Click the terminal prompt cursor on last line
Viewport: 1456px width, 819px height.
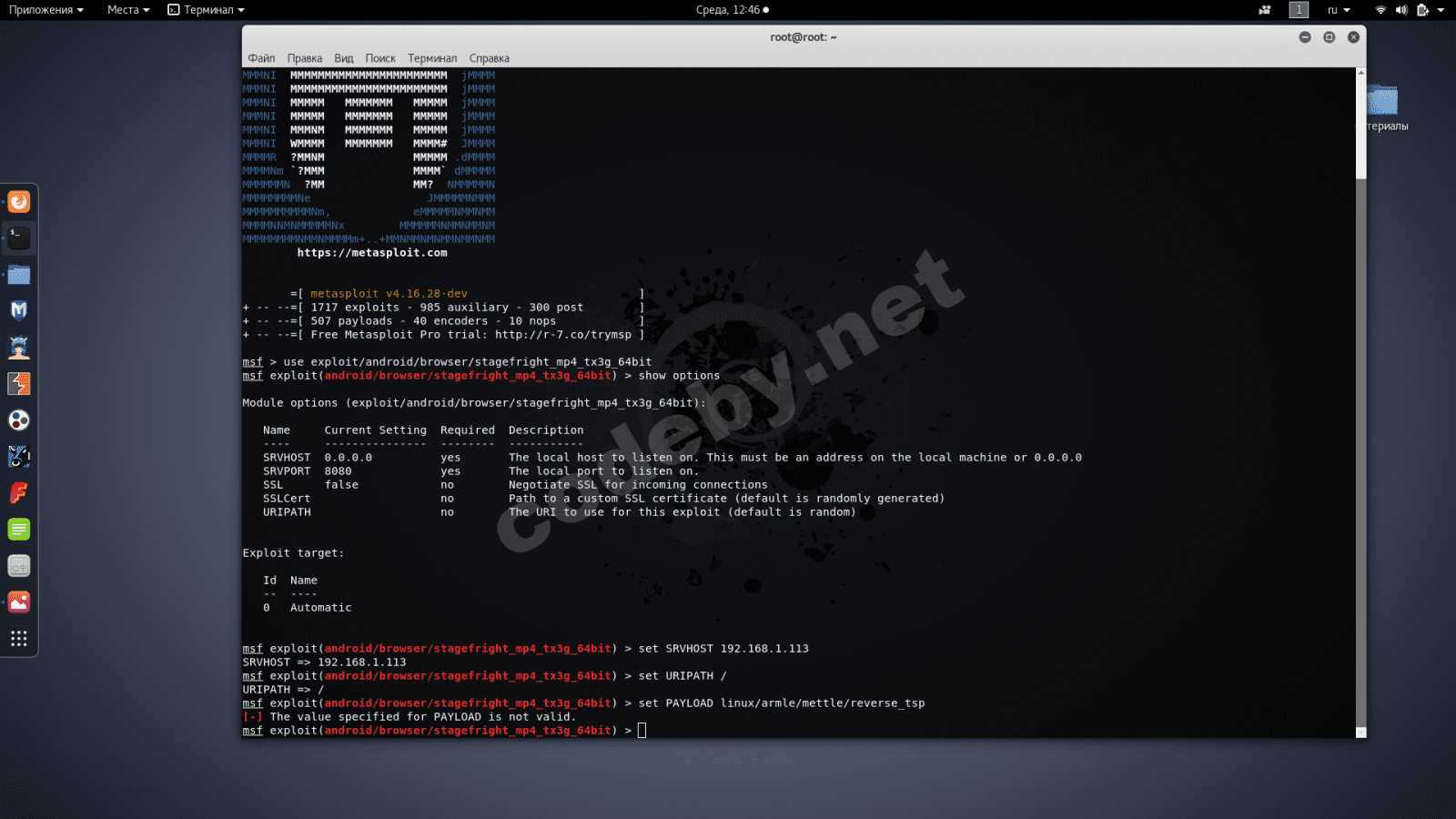pyautogui.click(x=642, y=731)
